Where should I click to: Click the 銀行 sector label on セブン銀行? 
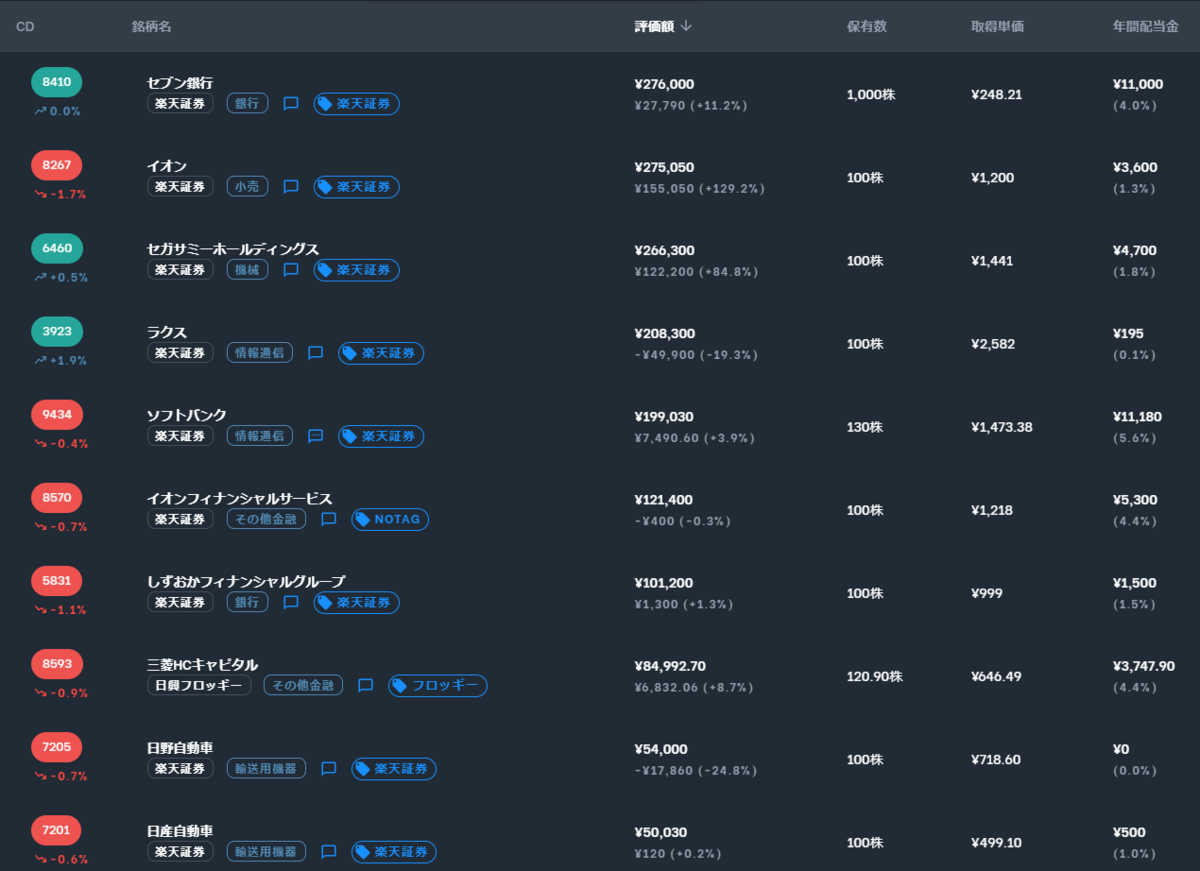pyautogui.click(x=247, y=103)
